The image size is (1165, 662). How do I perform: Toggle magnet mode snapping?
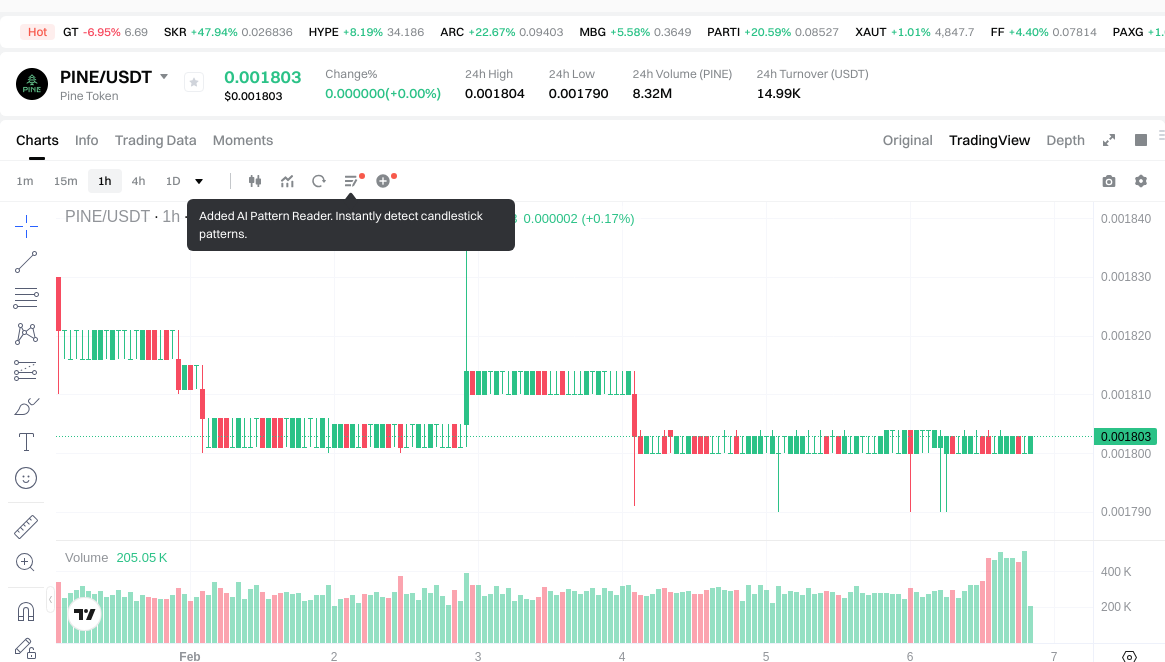click(26, 610)
